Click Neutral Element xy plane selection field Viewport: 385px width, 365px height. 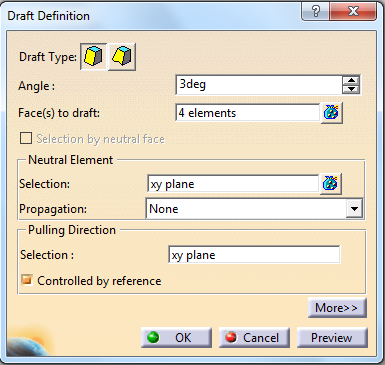[x=233, y=184]
